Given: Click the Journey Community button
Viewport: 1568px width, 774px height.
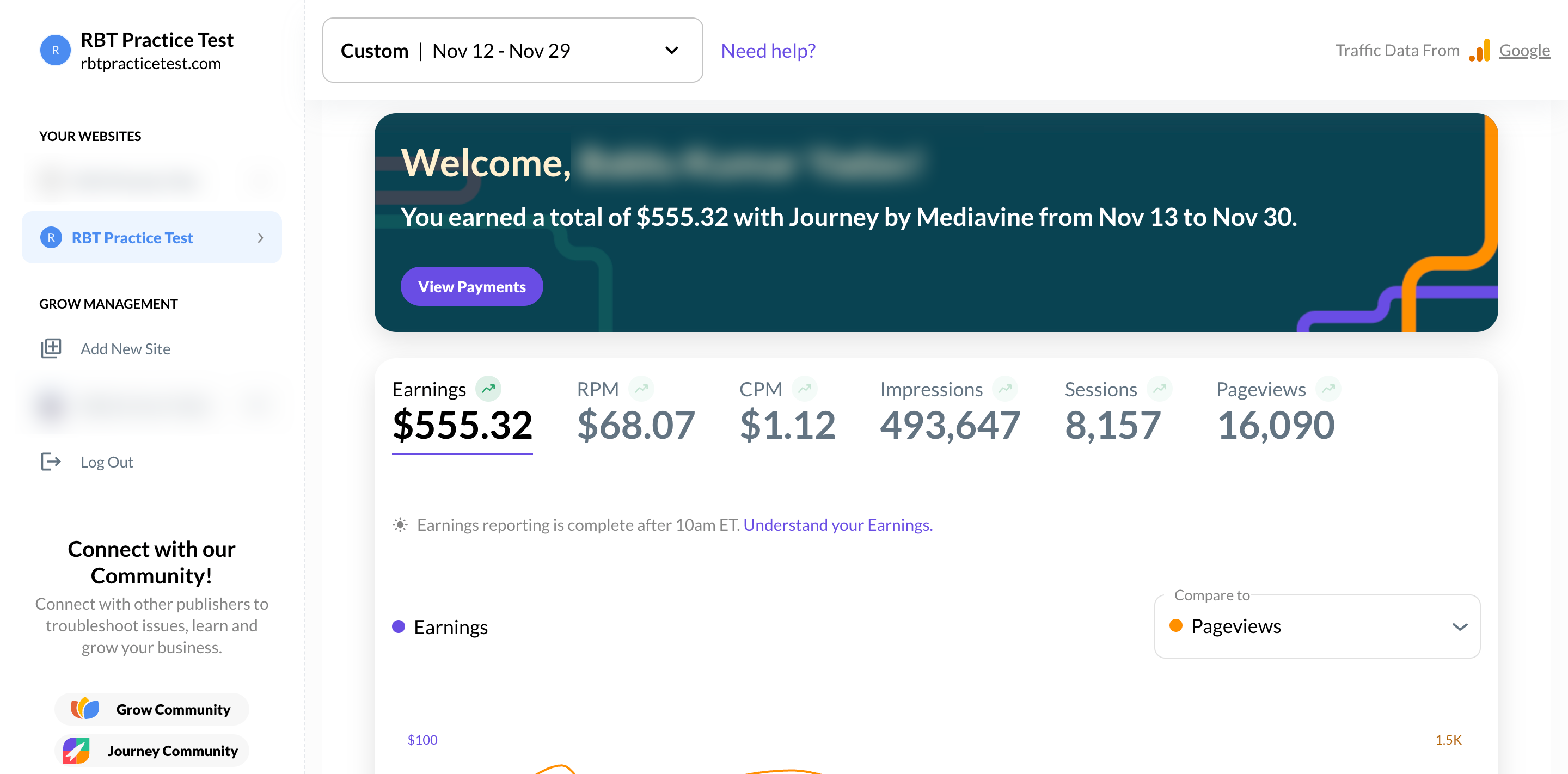Looking at the screenshot, I should [x=151, y=751].
